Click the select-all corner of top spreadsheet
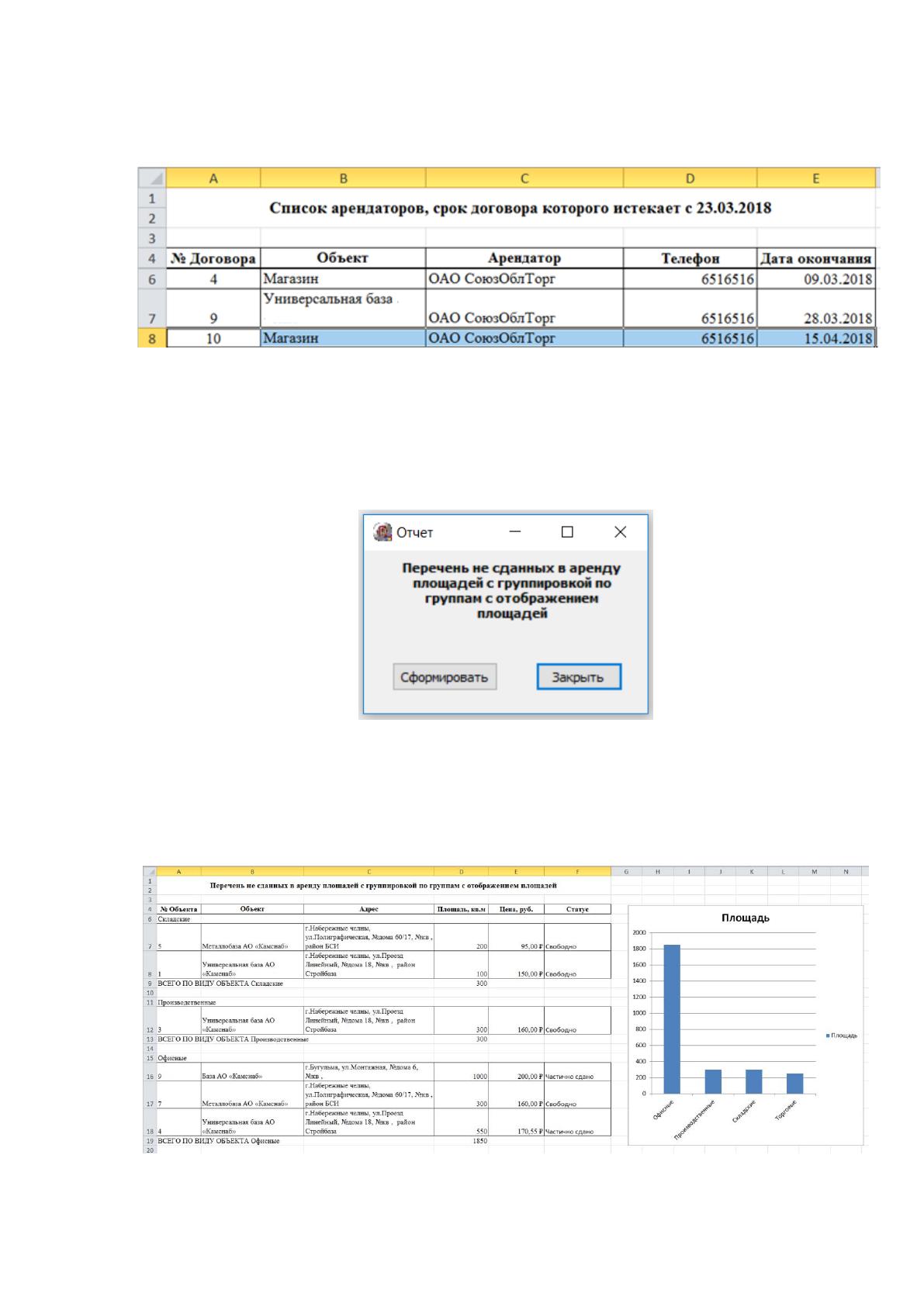 152,178
